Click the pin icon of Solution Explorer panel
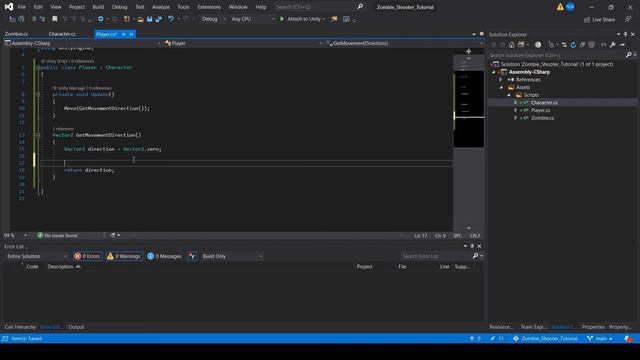Image resolution: width=640 pixels, height=360 pixels. coord(625,35)
